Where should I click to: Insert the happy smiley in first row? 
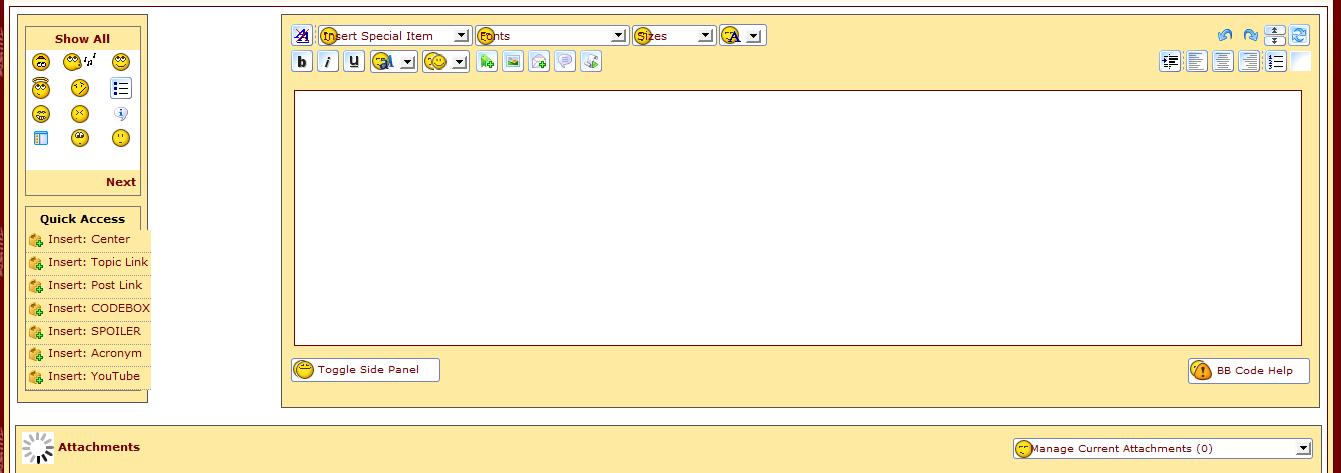coord(121,62)
